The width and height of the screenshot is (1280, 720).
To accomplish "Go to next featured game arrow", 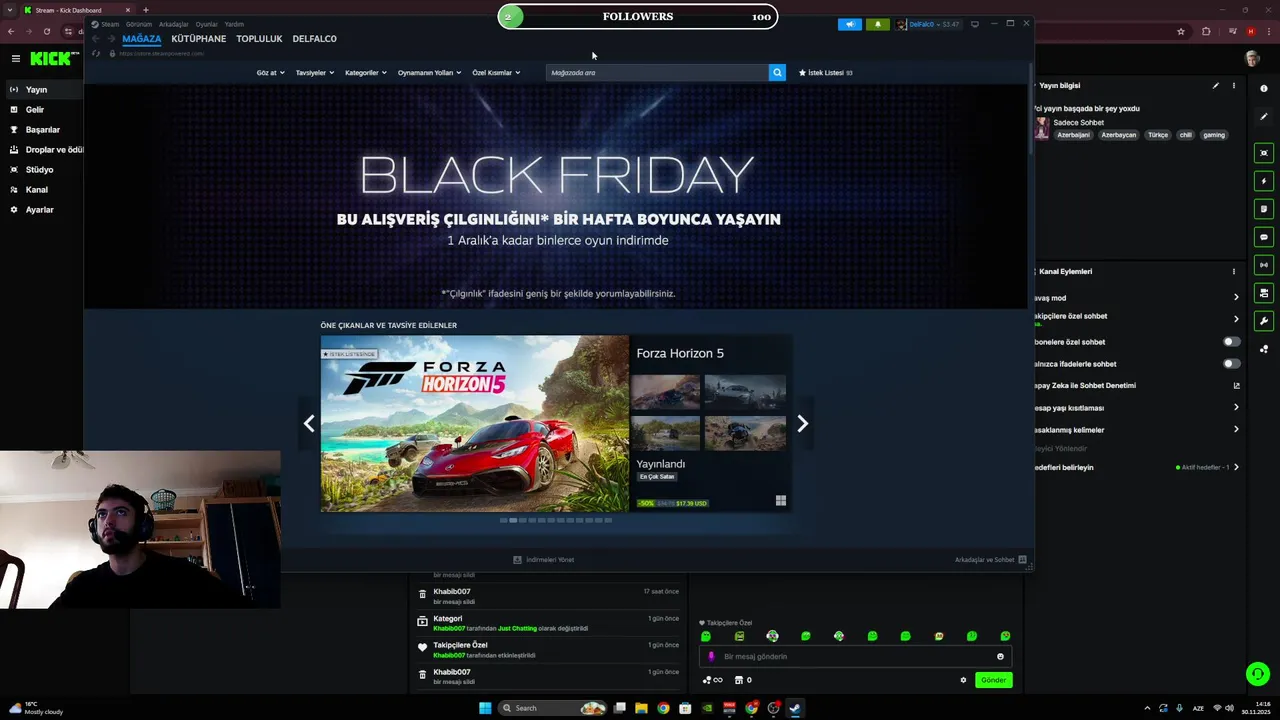I will pos(802,424).
